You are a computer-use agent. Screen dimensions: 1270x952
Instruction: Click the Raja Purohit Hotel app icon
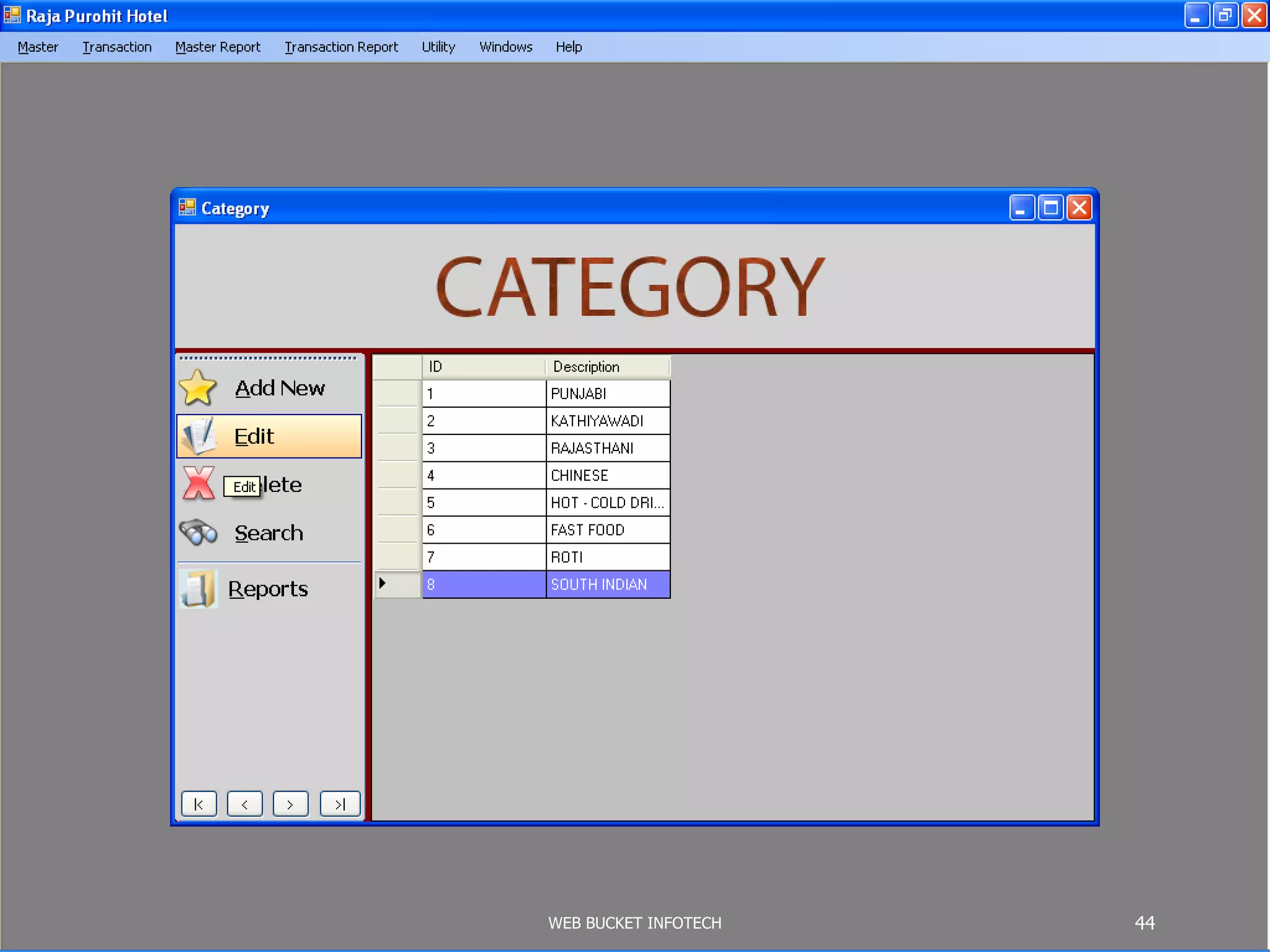(x=12, y=14)
